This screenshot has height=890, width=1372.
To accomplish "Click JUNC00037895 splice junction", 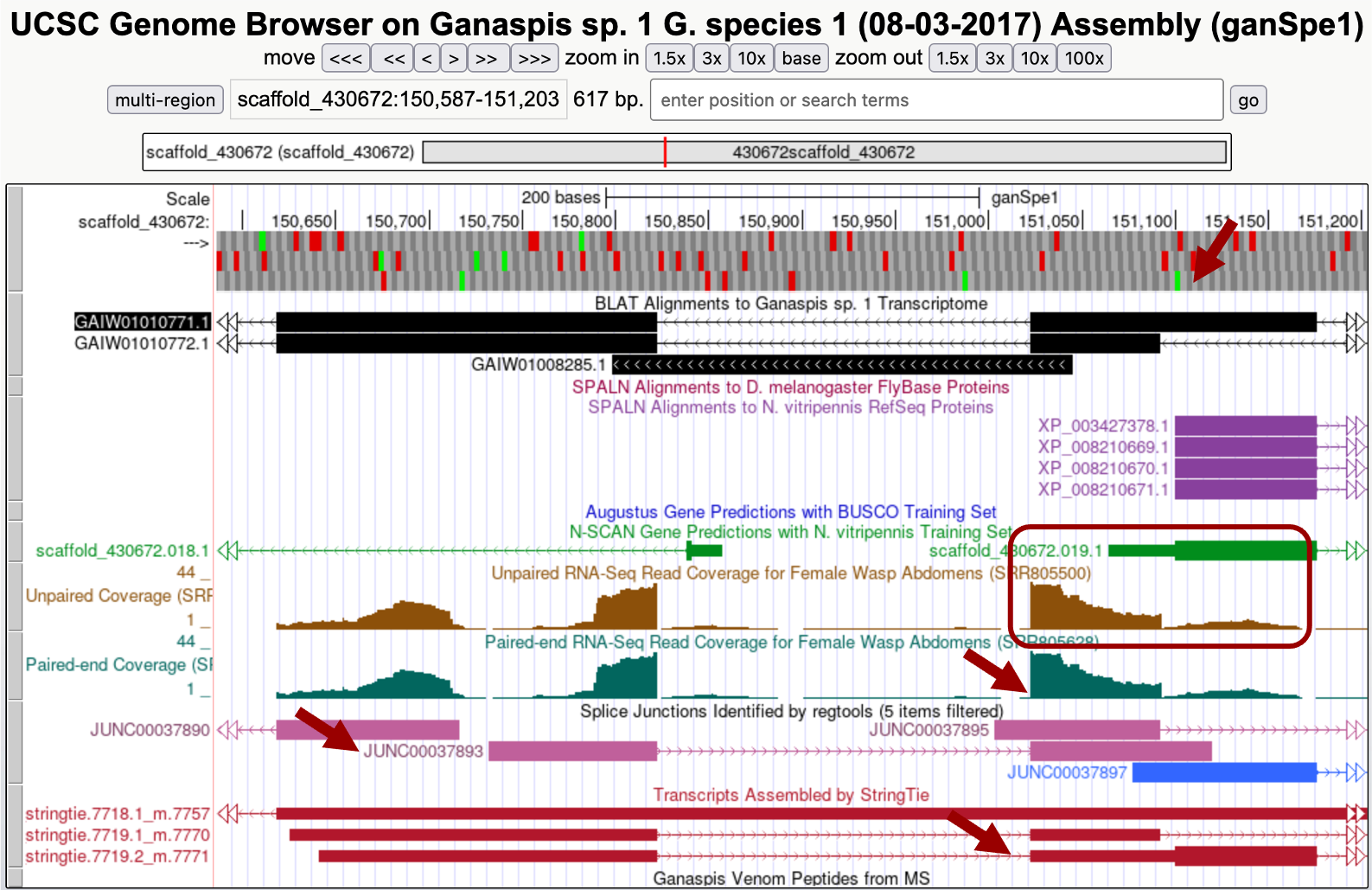I will click(1077, 730).
